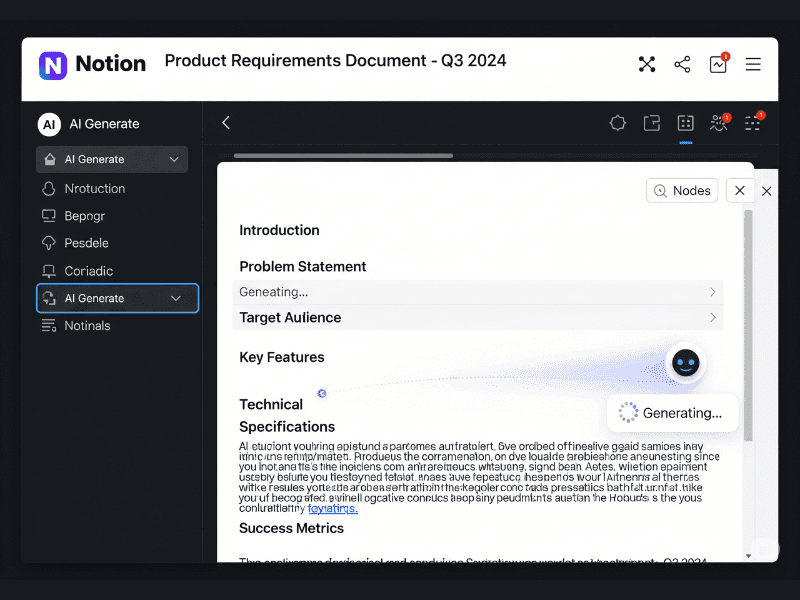Click the share icon in header
The height and width of the screenshot is (600, 800).
682,64
